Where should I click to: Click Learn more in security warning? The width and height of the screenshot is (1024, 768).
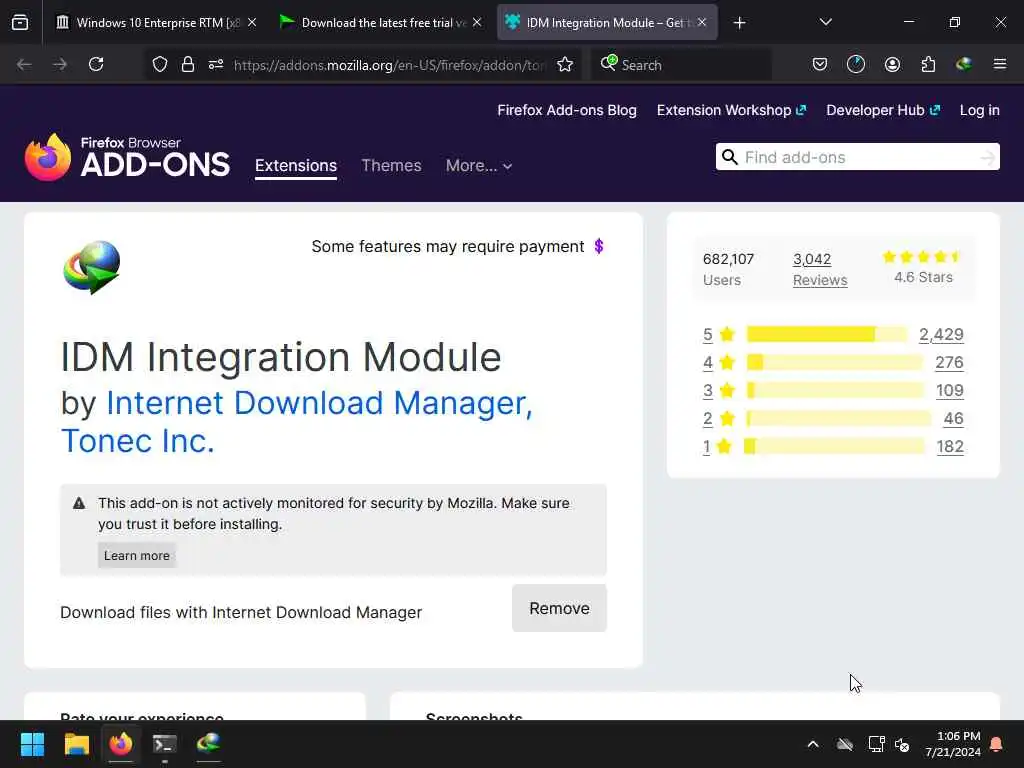(x=136, y=555)
